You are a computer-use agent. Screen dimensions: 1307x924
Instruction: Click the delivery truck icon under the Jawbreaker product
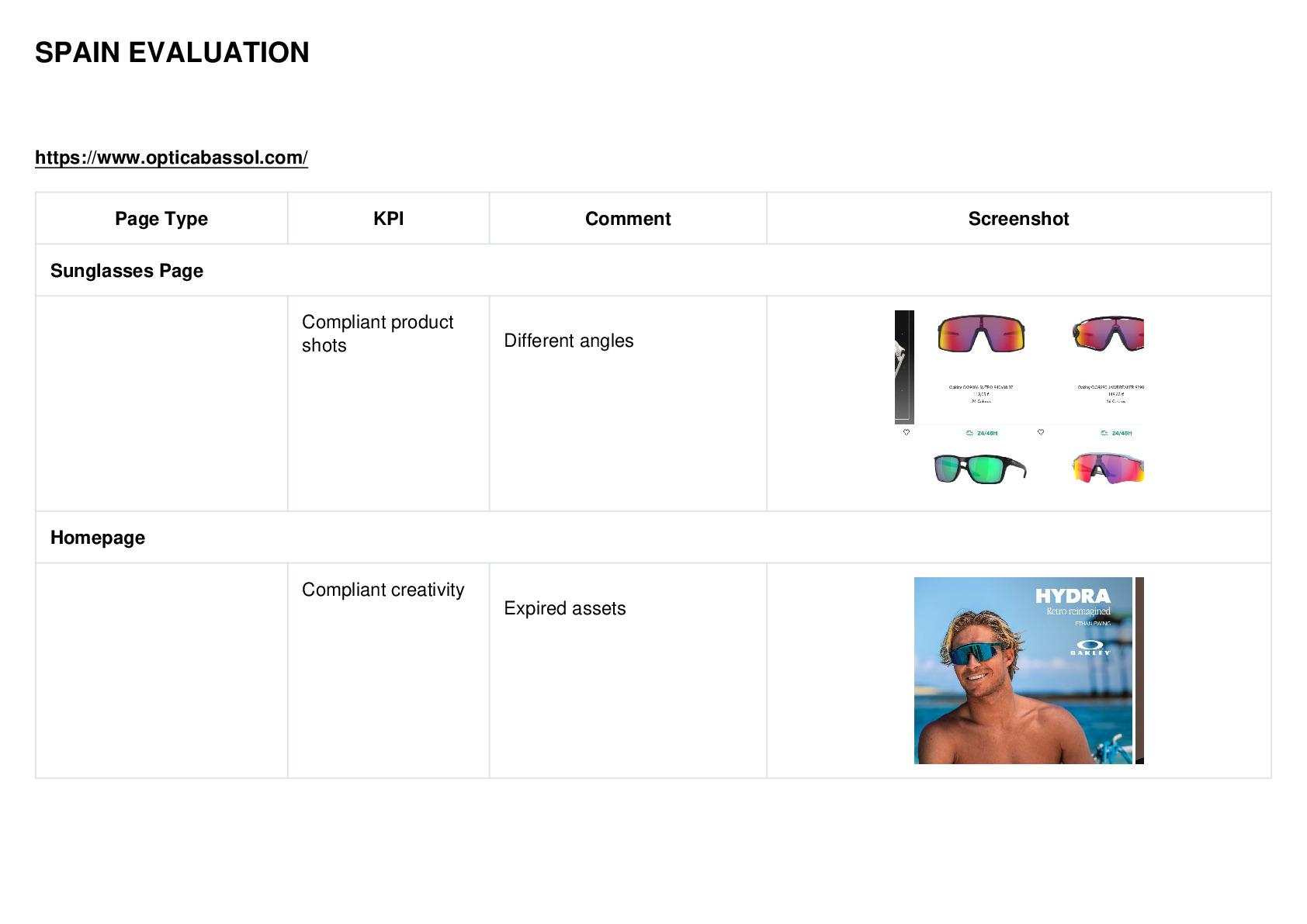1104,433
